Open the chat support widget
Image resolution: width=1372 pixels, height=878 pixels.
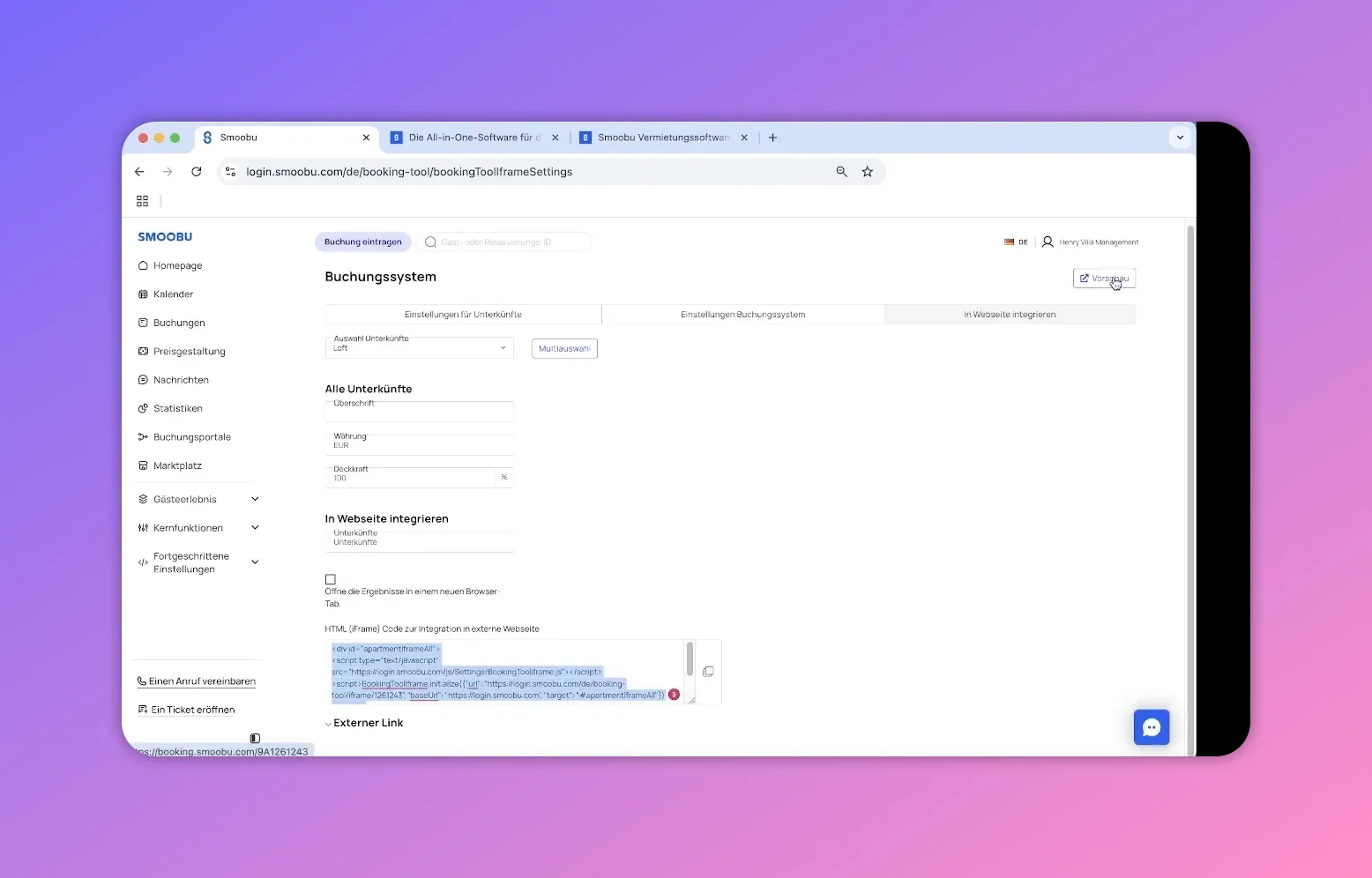coord(1152,727)
